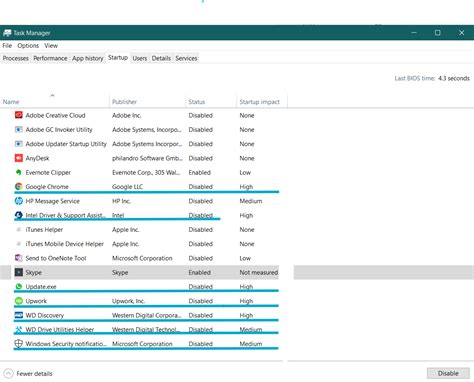This screenshot has height=382, width=474.
Task: Click the WD Discovery icon
Action: 19,315
